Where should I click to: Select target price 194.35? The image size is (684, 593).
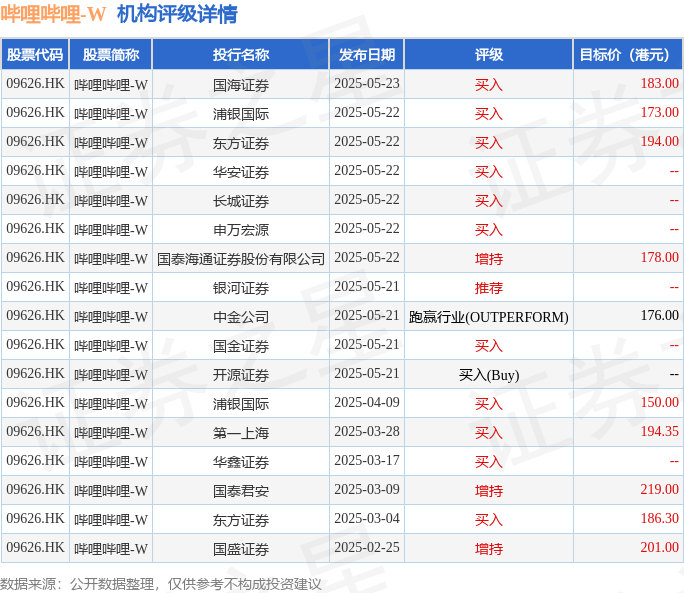[x=660, y=432]
